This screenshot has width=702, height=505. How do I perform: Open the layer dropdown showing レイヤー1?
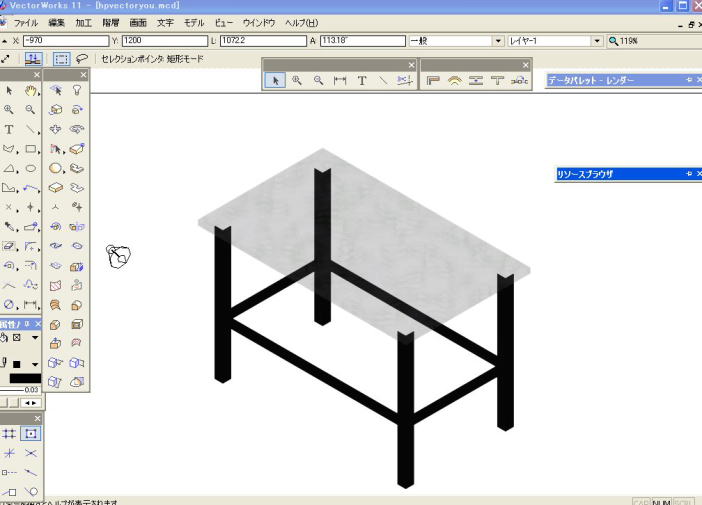[597, 41]
